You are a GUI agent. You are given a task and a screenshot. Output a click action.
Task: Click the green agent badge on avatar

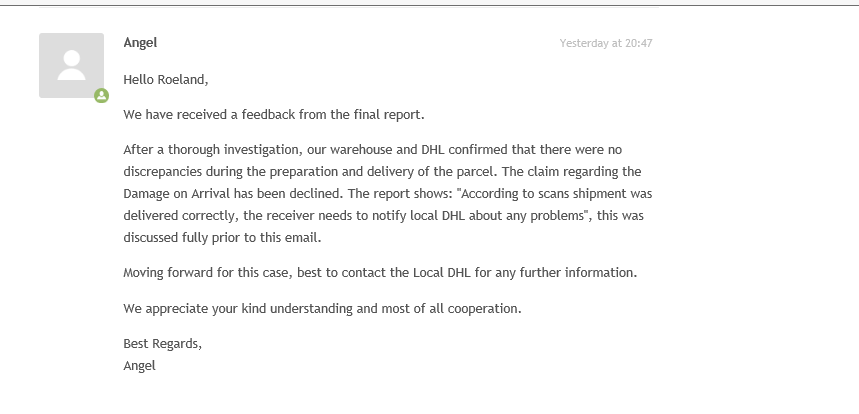click(101, 96)
